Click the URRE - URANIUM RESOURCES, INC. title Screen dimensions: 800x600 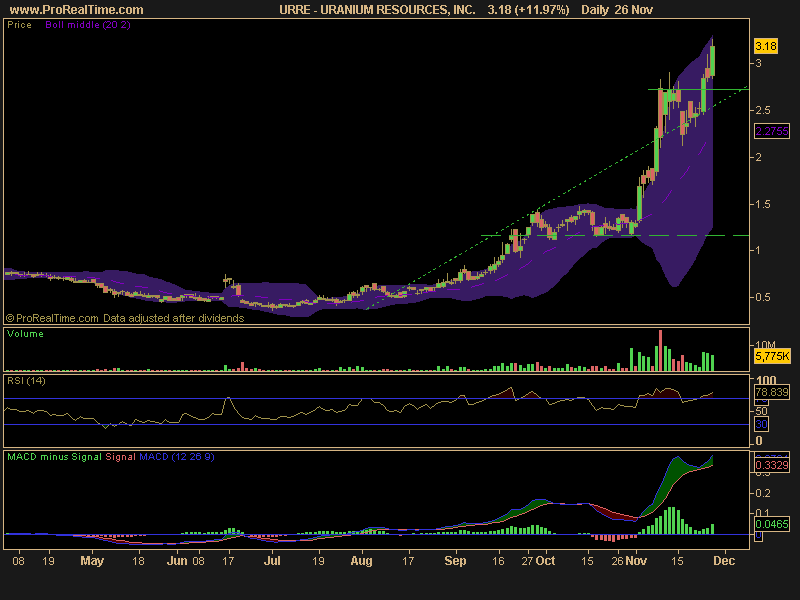(x=377, y=10)
